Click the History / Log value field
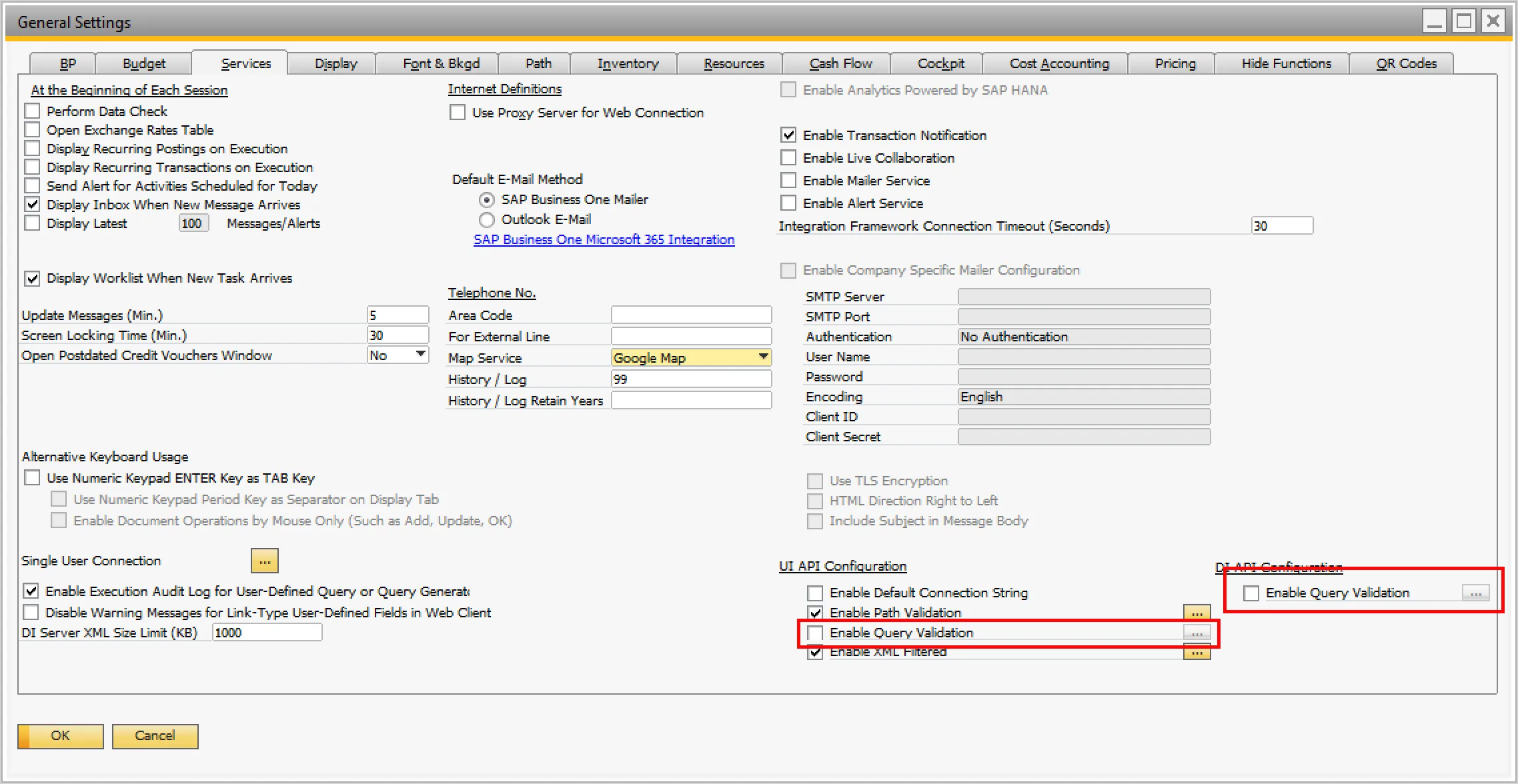This screenshot has height=784, width=1518. (x=691, y=379)
